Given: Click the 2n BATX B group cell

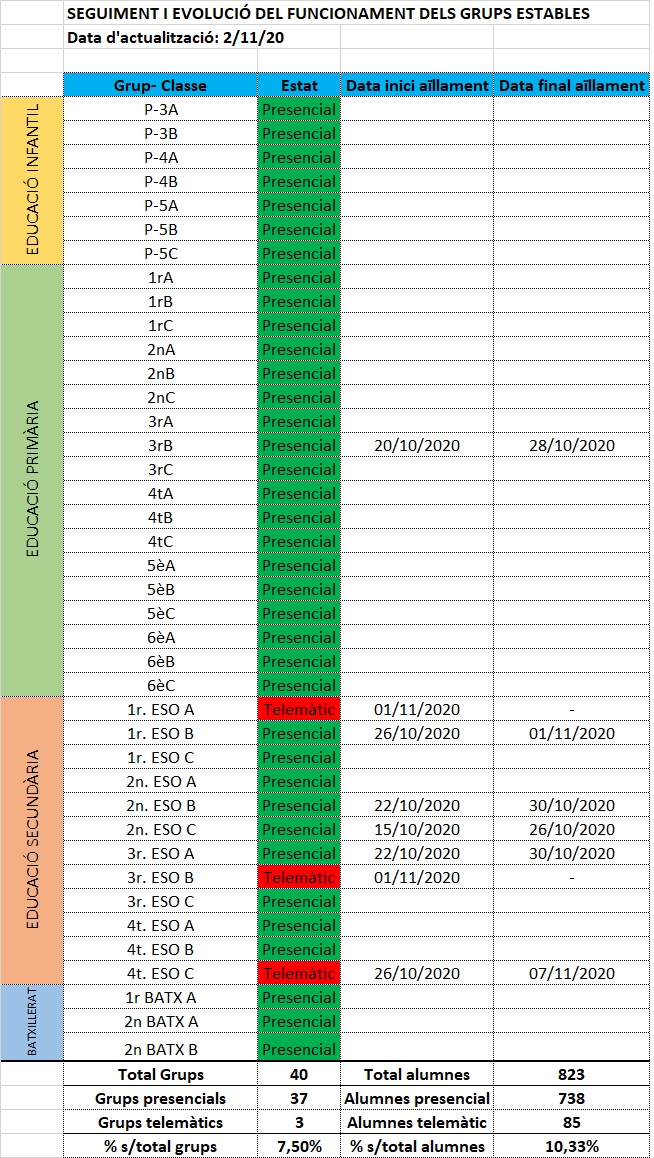Looking at the screenshot, I should click(161, 1048).
